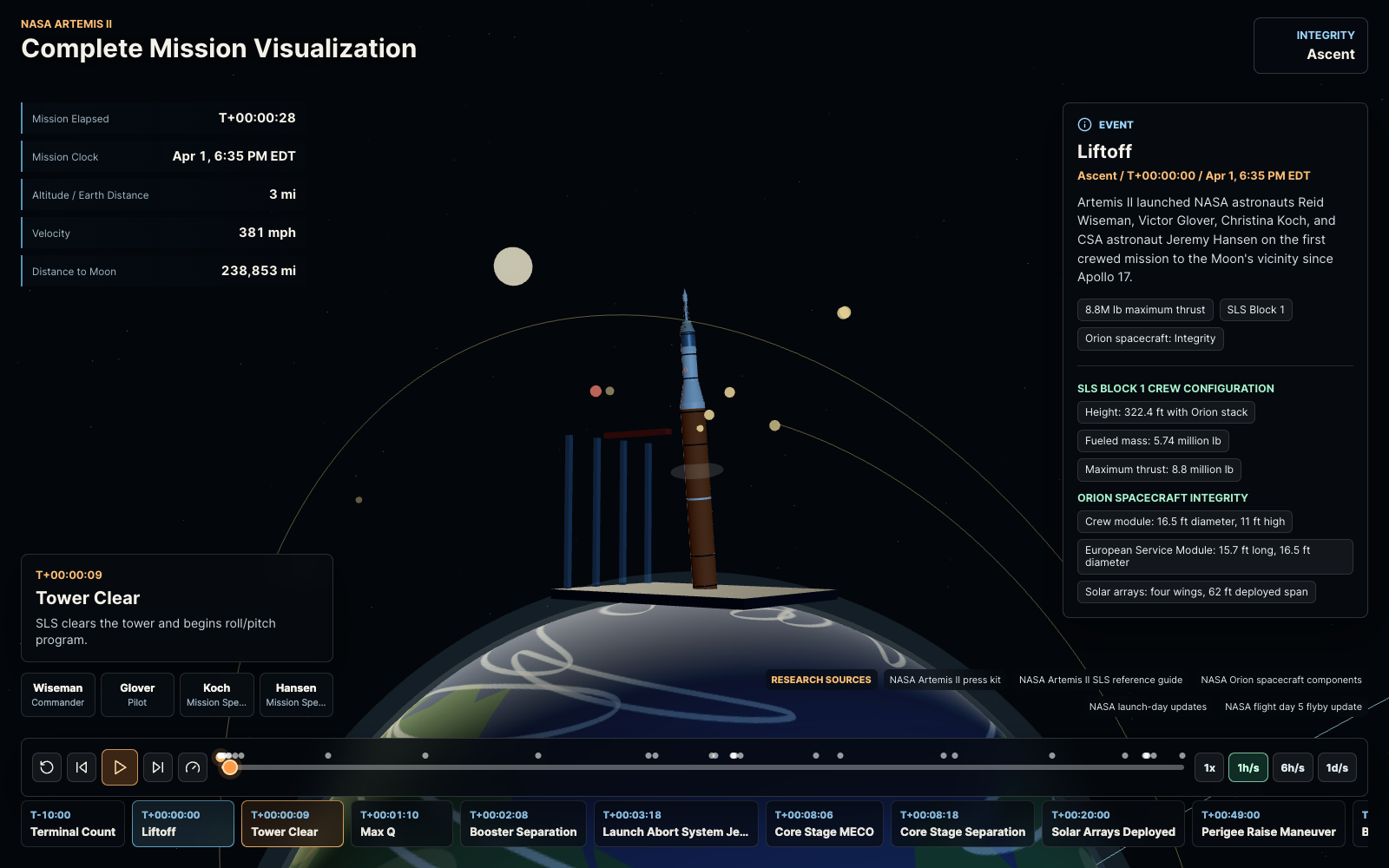Jump to the Core Stage MECO event
The height and width of the screenshot is (868, 1389).
point(825,823)
